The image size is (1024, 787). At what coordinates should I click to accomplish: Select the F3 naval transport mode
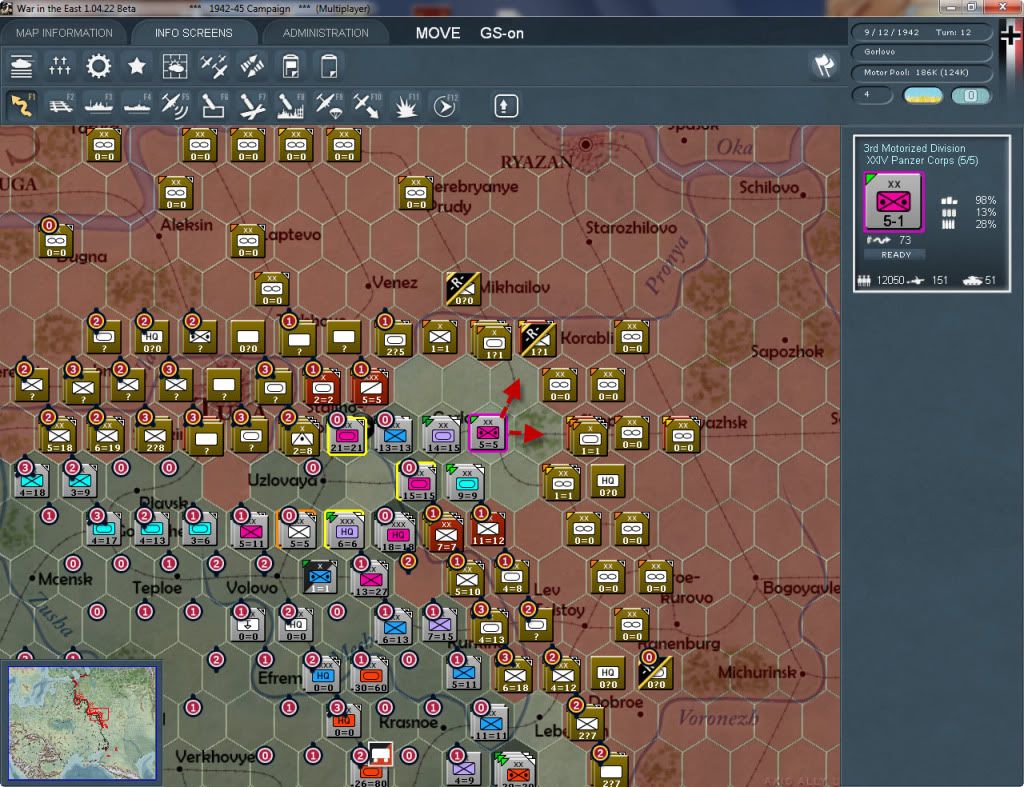(x=99, y=105)
